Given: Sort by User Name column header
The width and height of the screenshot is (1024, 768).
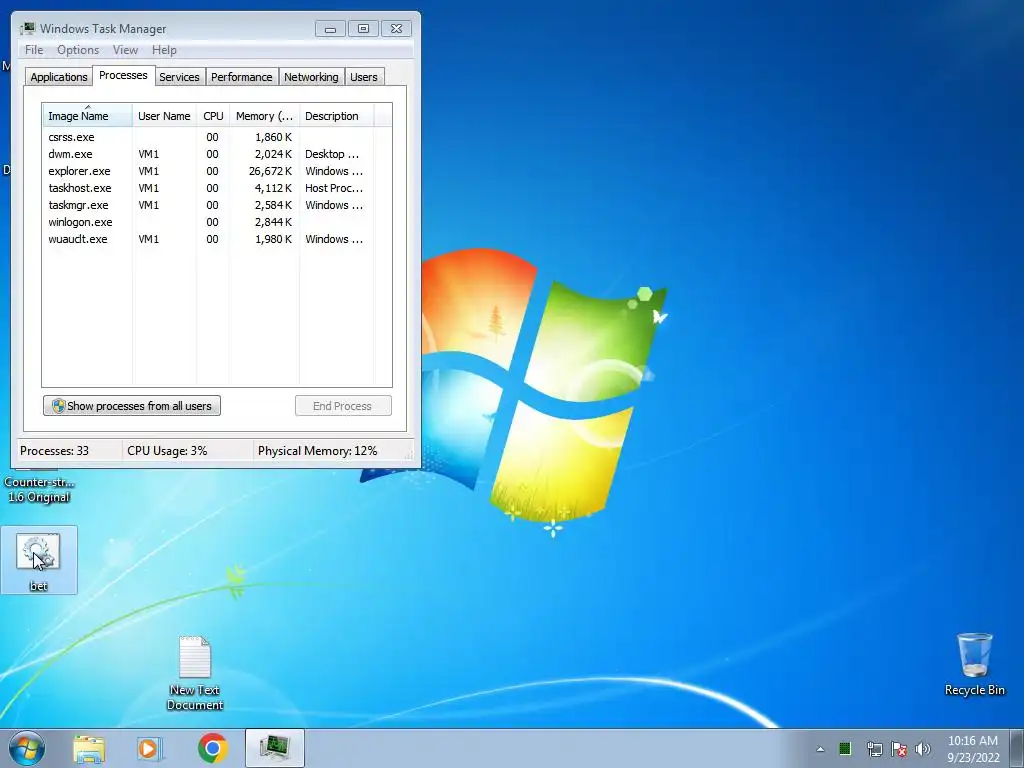Looking at the screenshot, I should point(164,116).
